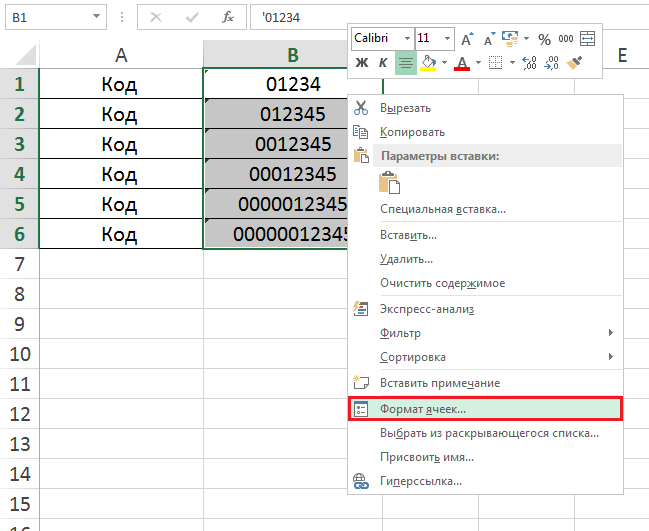Choose Копировать from context menu
649x531 pixels.
click(486, 132)
